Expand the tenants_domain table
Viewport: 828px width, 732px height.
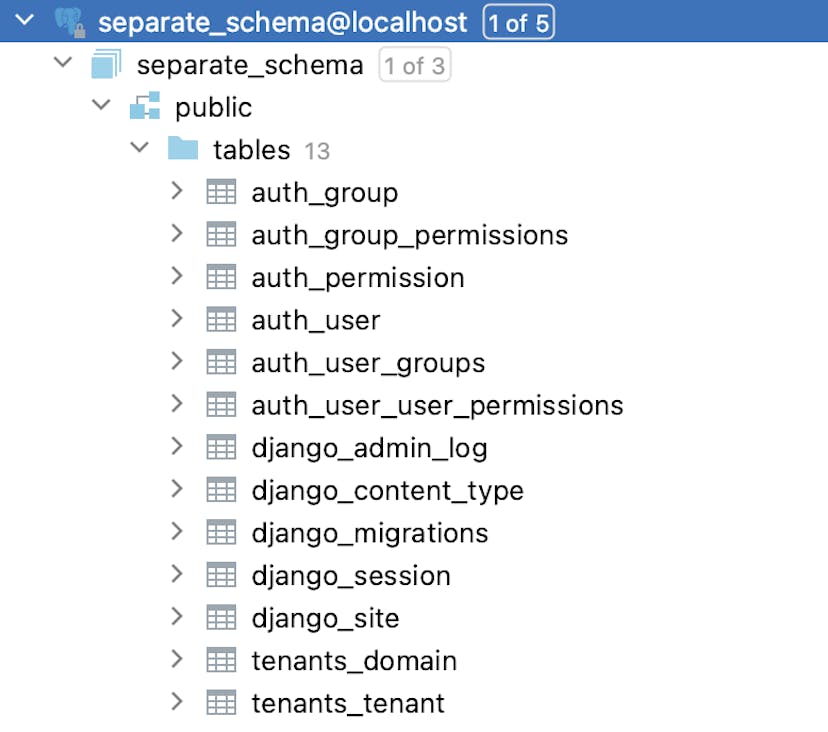[178, 660]
